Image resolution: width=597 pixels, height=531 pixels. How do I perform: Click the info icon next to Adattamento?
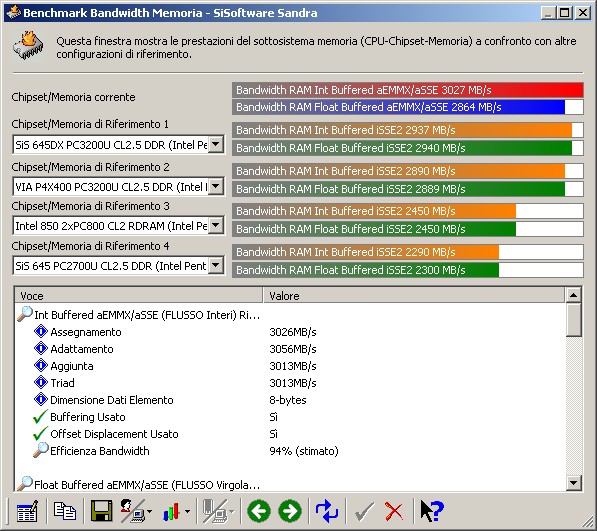[41, 348]
